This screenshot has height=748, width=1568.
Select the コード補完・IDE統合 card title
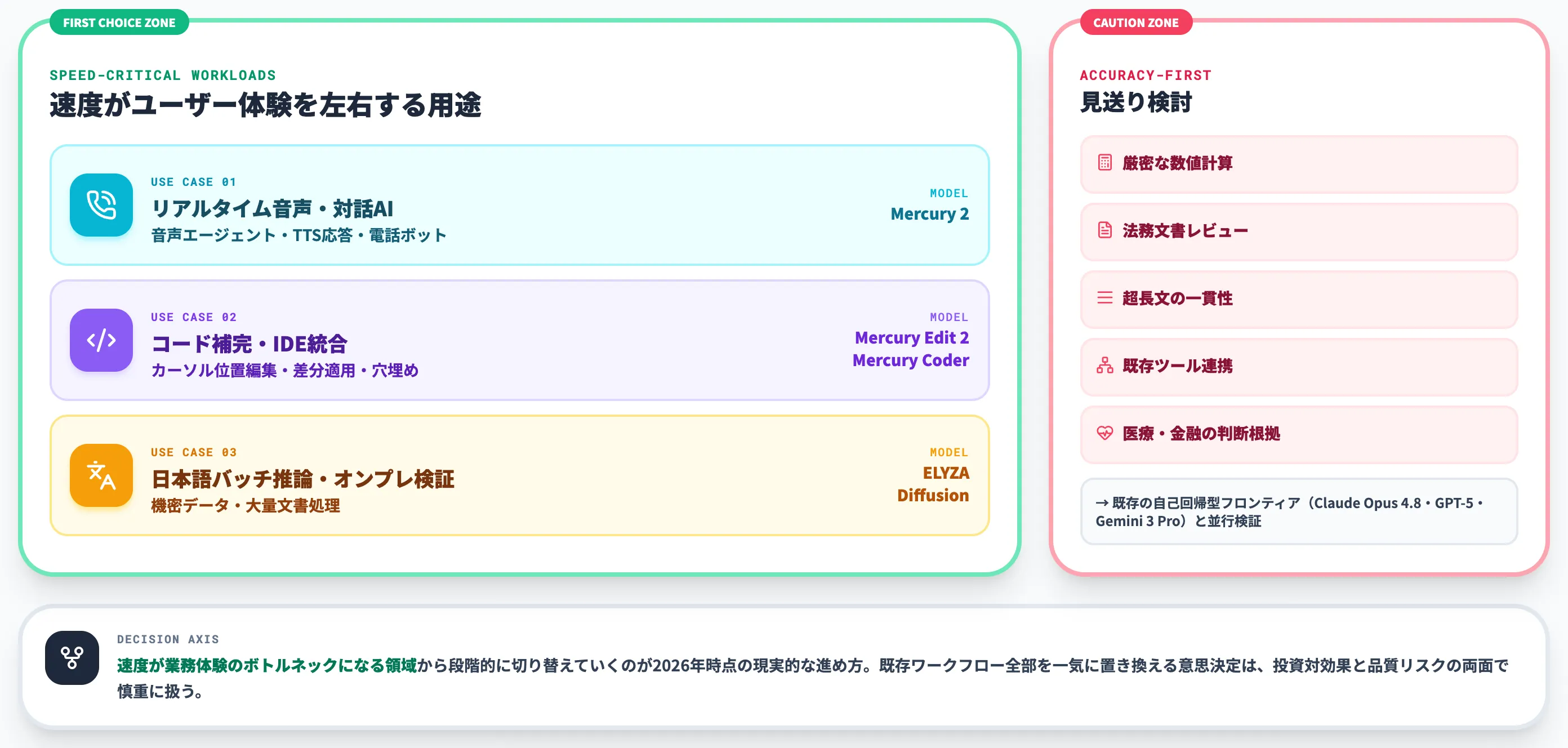click(x=249, y=344)
